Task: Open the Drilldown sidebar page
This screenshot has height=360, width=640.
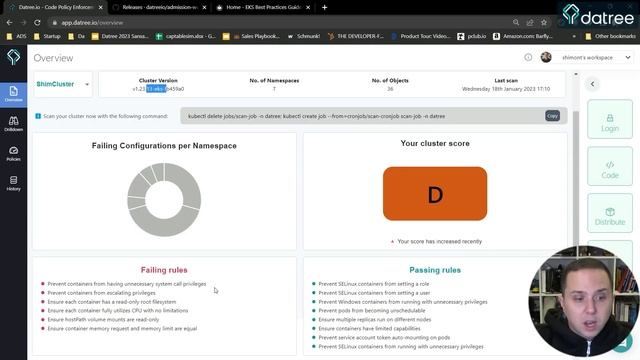Action: [13, 123]
